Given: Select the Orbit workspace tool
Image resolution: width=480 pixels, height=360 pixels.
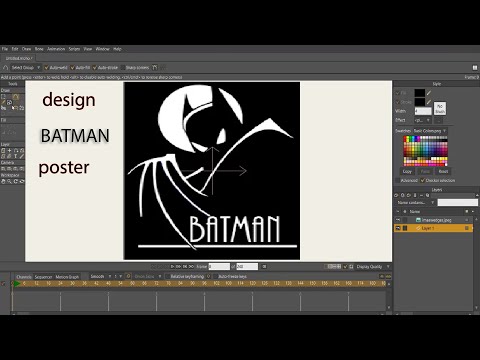Looking at the screenshot, I should pos(22,181).
